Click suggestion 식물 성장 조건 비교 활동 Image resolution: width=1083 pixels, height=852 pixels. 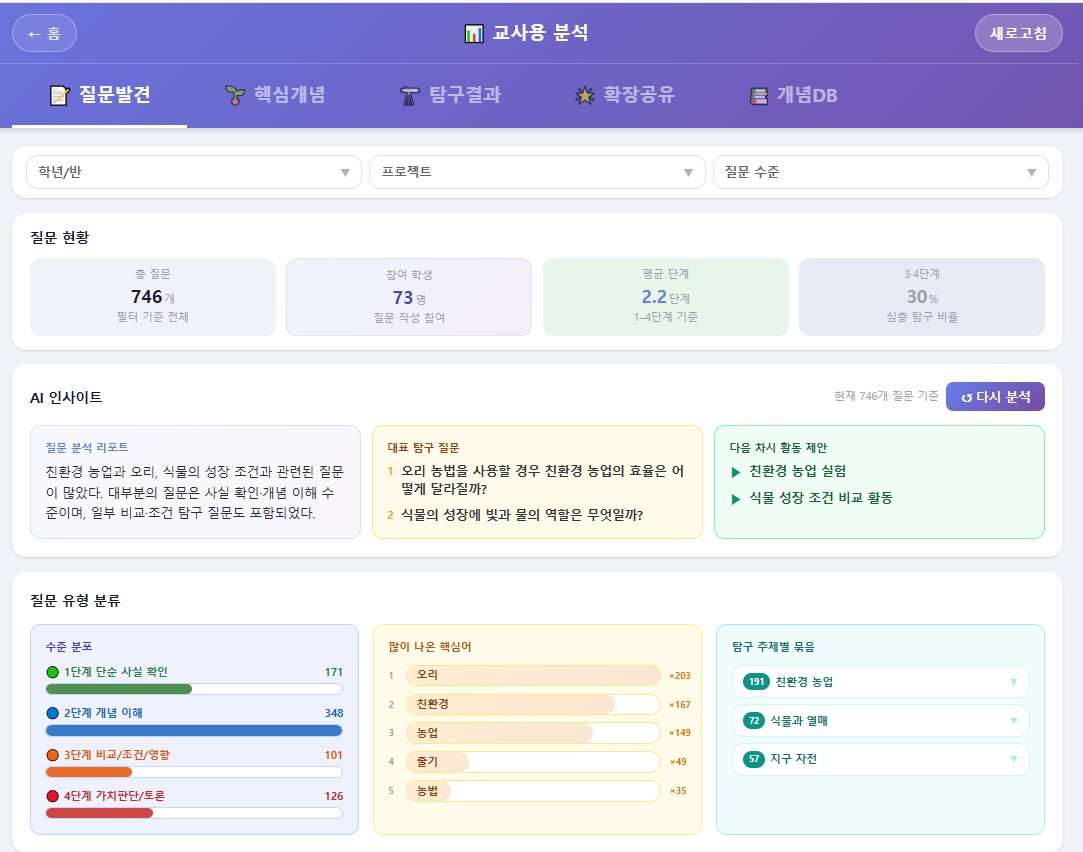pyautogui.click(x=821, y=498)
